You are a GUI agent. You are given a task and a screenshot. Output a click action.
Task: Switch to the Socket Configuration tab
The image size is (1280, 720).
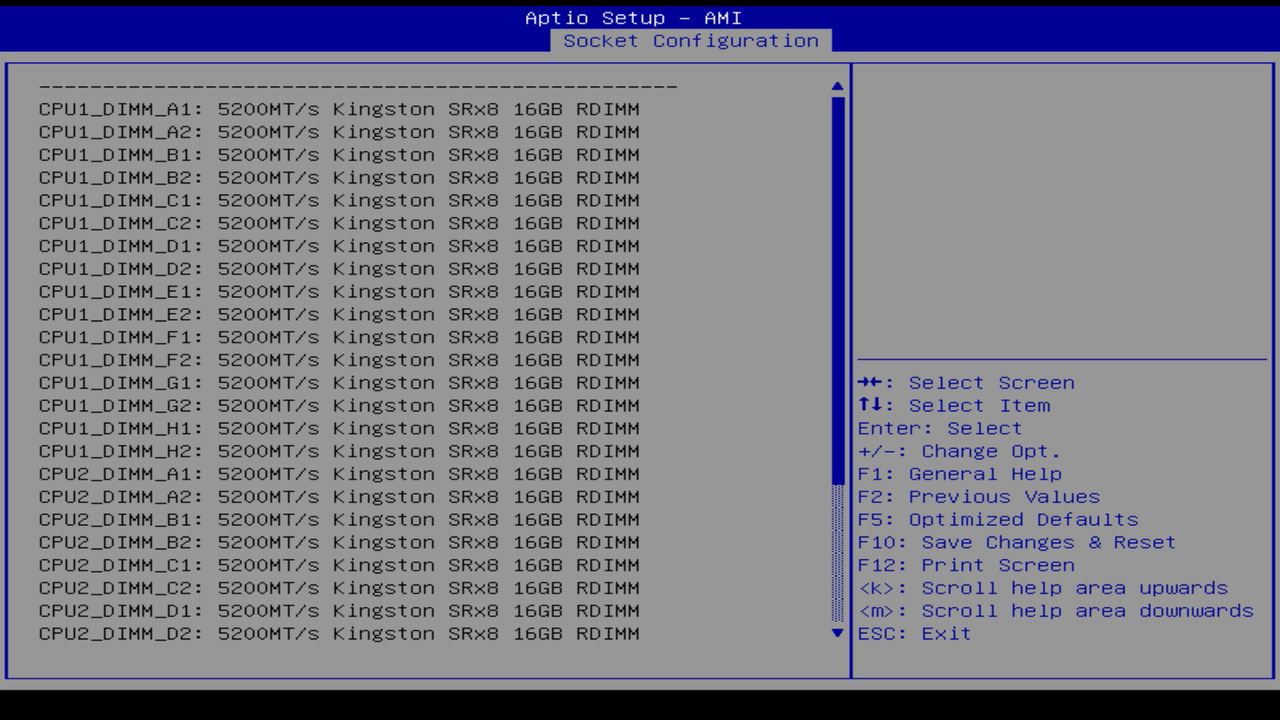692,41
